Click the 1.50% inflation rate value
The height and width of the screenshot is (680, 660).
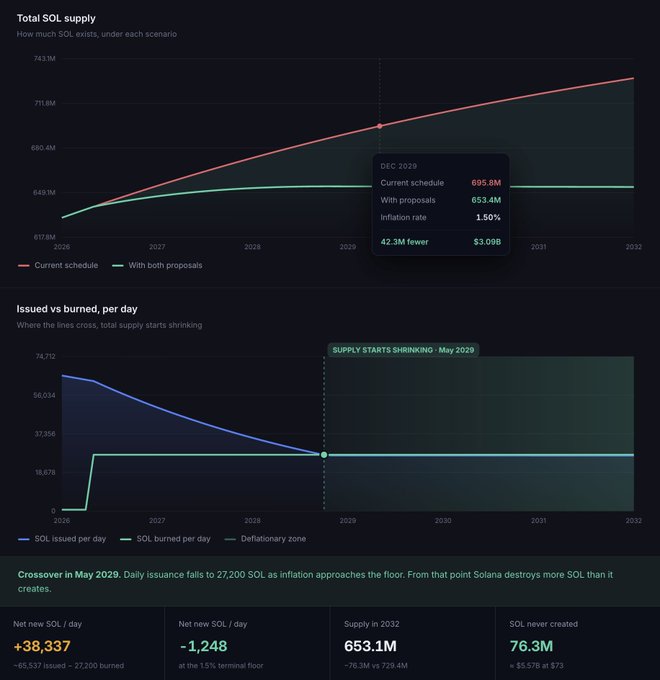pos(488,218)
